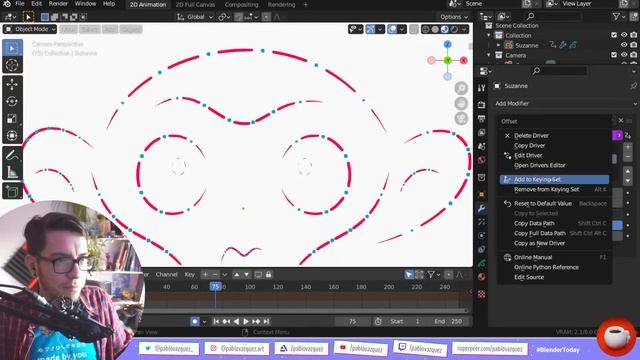Jump to the timeline start frame
Viewport: 640px width, 360px height.
pyautogui.click(x=216, y=322)
